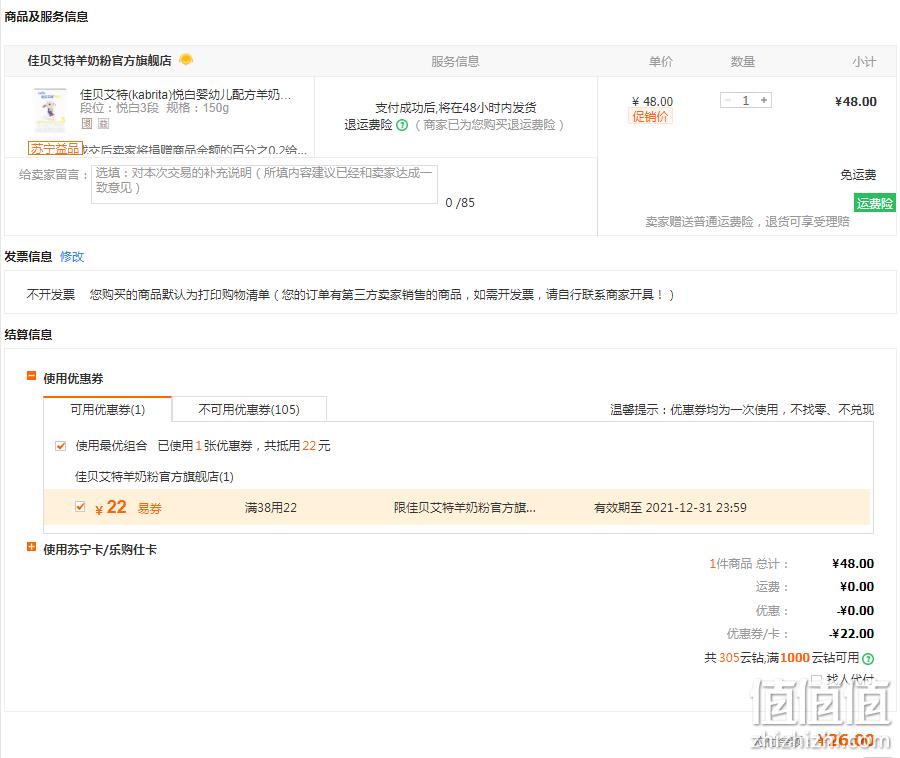The height and width of the screenshot is (758, 900).
Task: Click the 佳贝艾特羊奶粉官方旗舰店(1) coupon group label
Action: coord(154,476)
